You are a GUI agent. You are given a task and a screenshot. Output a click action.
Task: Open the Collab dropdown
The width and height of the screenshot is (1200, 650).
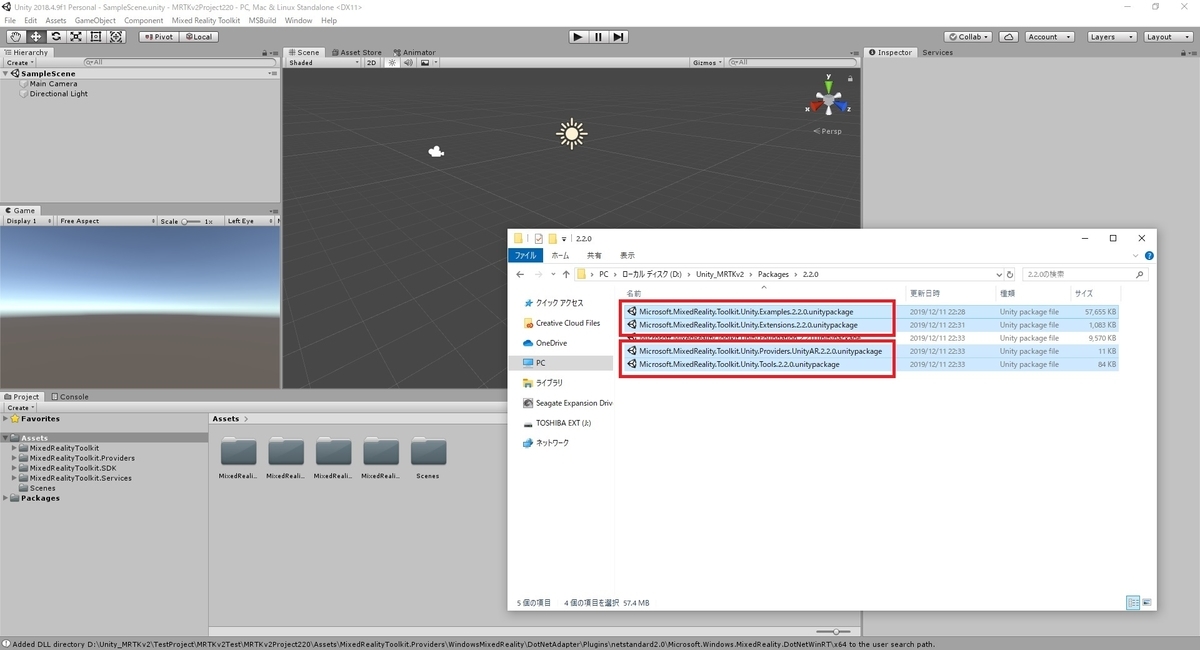968,36
